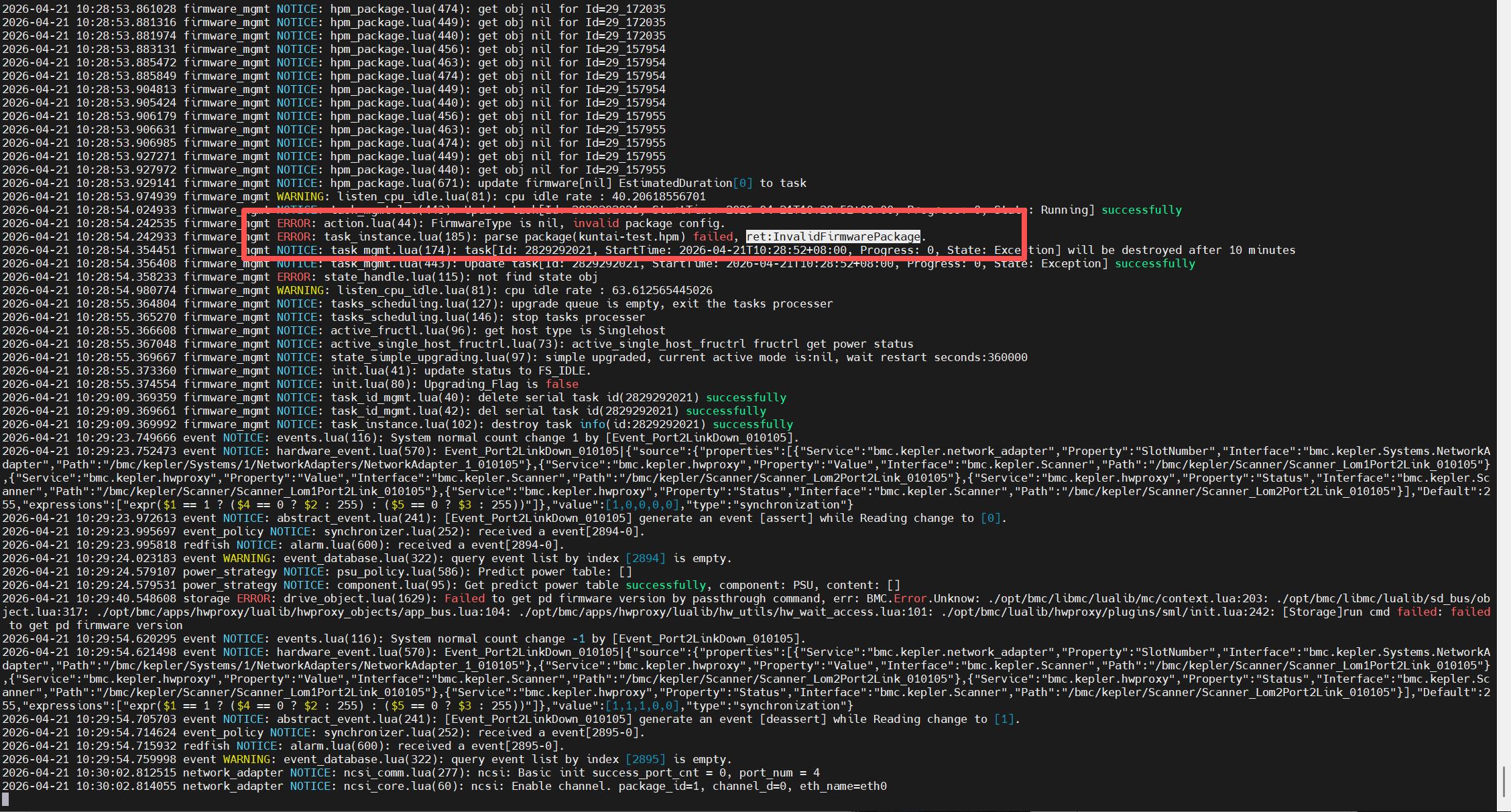
Task: Click ERROR label on state_handle.lua(115) line
Action: click(x=294, y=277)
